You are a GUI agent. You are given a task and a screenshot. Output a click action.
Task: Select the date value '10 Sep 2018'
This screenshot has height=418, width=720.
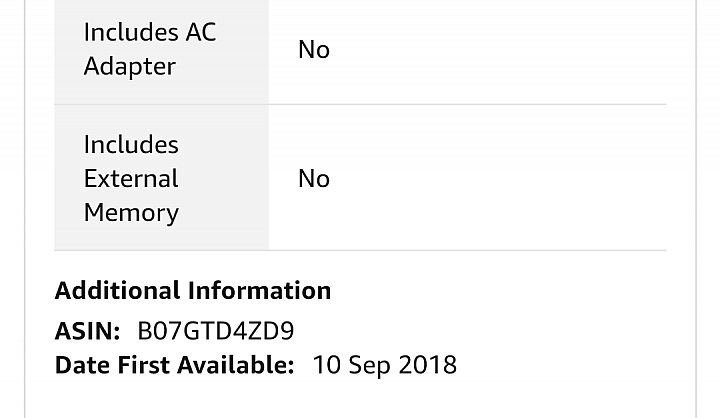[385, 366]
